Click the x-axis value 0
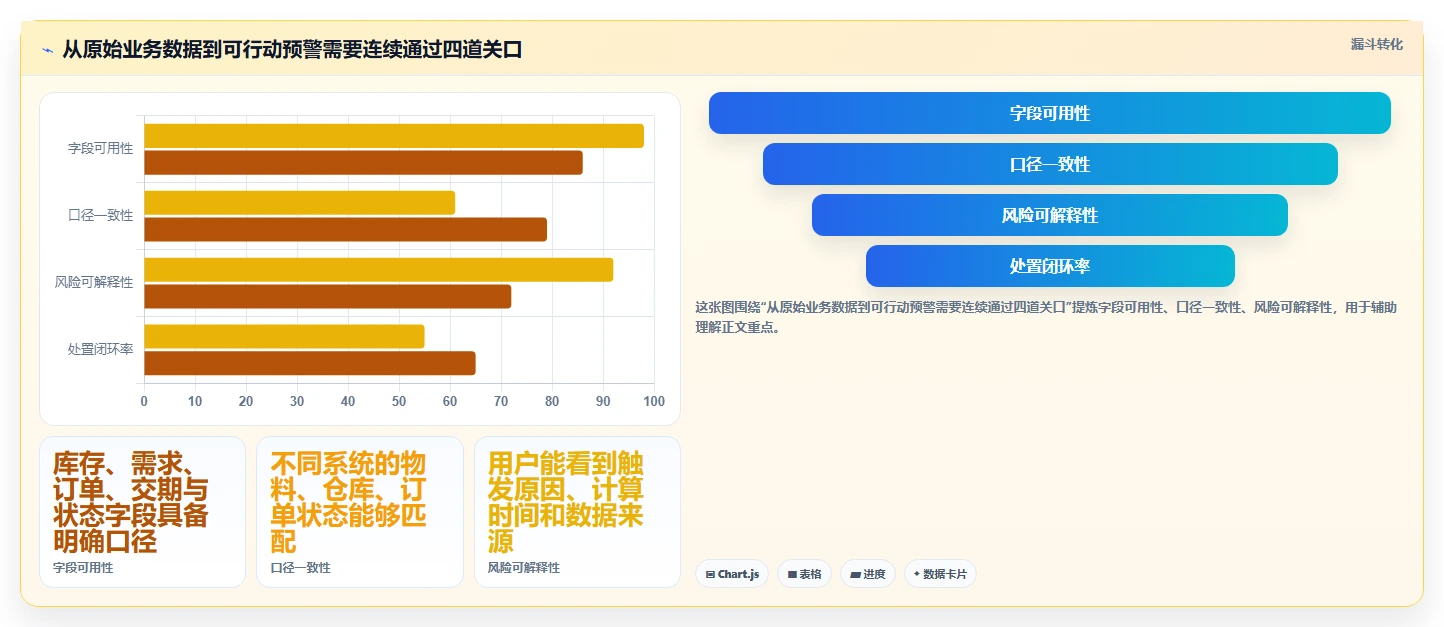 [x=144, y=401]
